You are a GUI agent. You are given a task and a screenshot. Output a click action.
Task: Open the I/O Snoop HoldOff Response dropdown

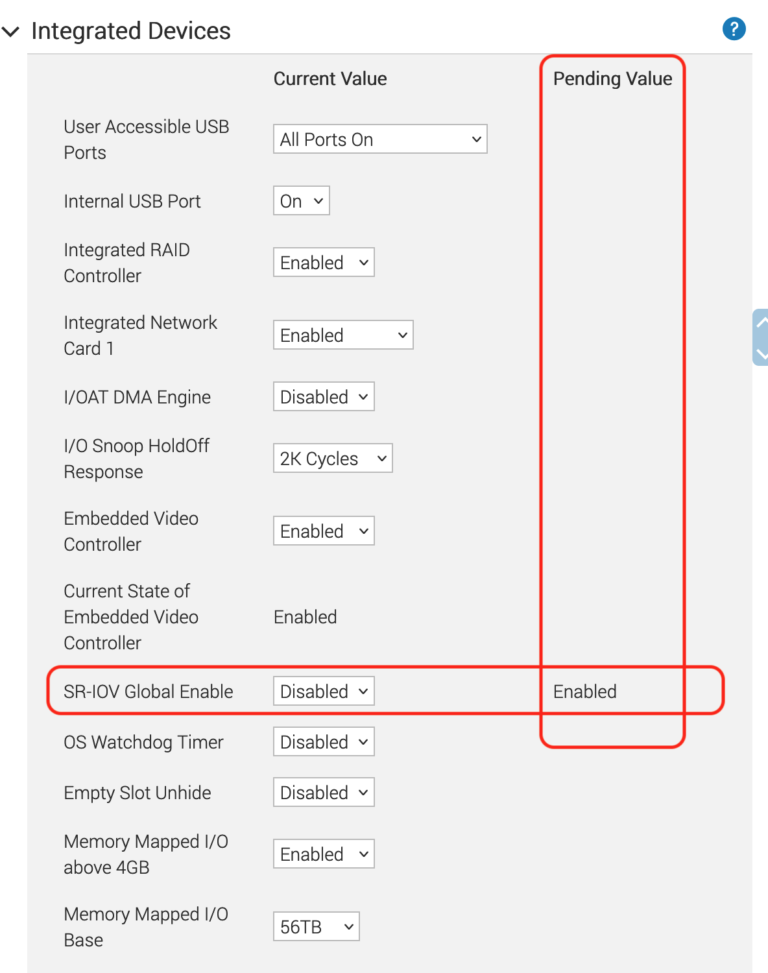point(332,458)
